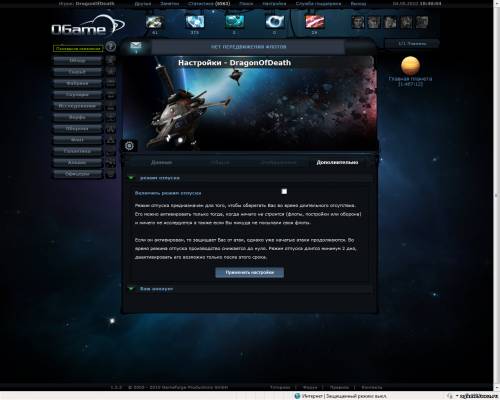This screenshot has width=500, height=400.
Task: Click the gear settings icon below the banner
Action: tap(129, 146)
